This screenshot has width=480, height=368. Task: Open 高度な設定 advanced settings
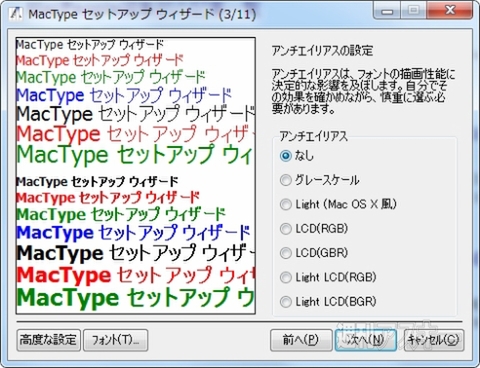49,340
